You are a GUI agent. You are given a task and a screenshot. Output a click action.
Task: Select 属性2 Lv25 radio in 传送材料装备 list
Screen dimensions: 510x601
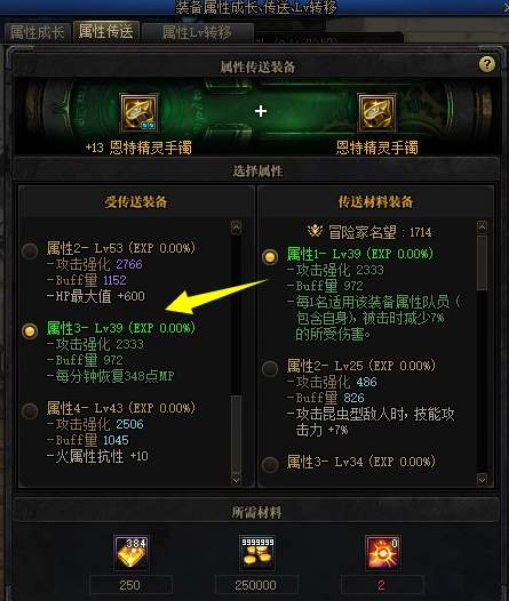click(270, 368)
